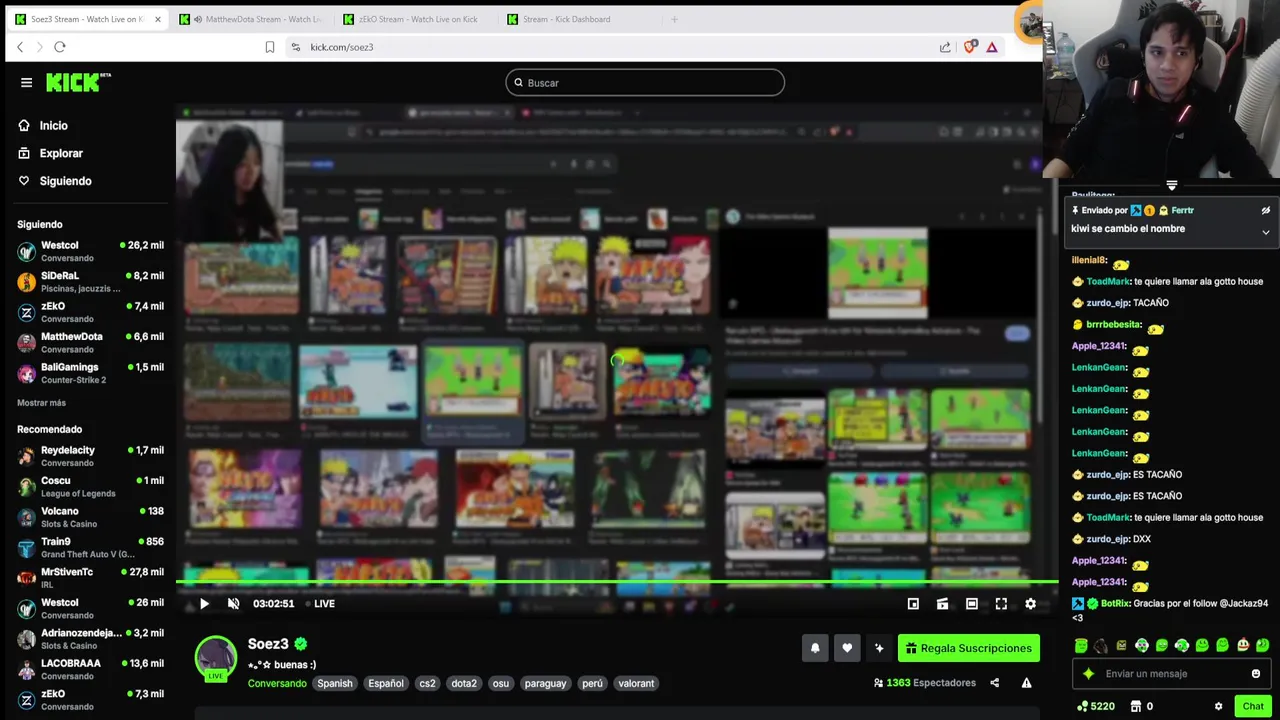
Task: Open SiDeRaL channel in following list
Action: click(x=90, y=282)
